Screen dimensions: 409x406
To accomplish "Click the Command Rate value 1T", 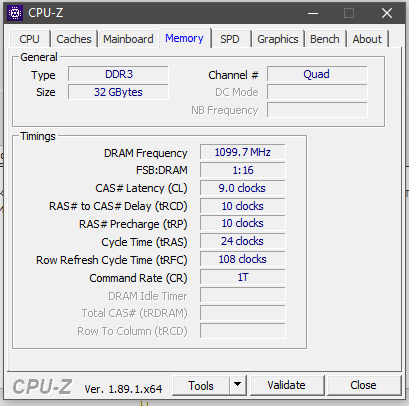I will click(243, 277).
